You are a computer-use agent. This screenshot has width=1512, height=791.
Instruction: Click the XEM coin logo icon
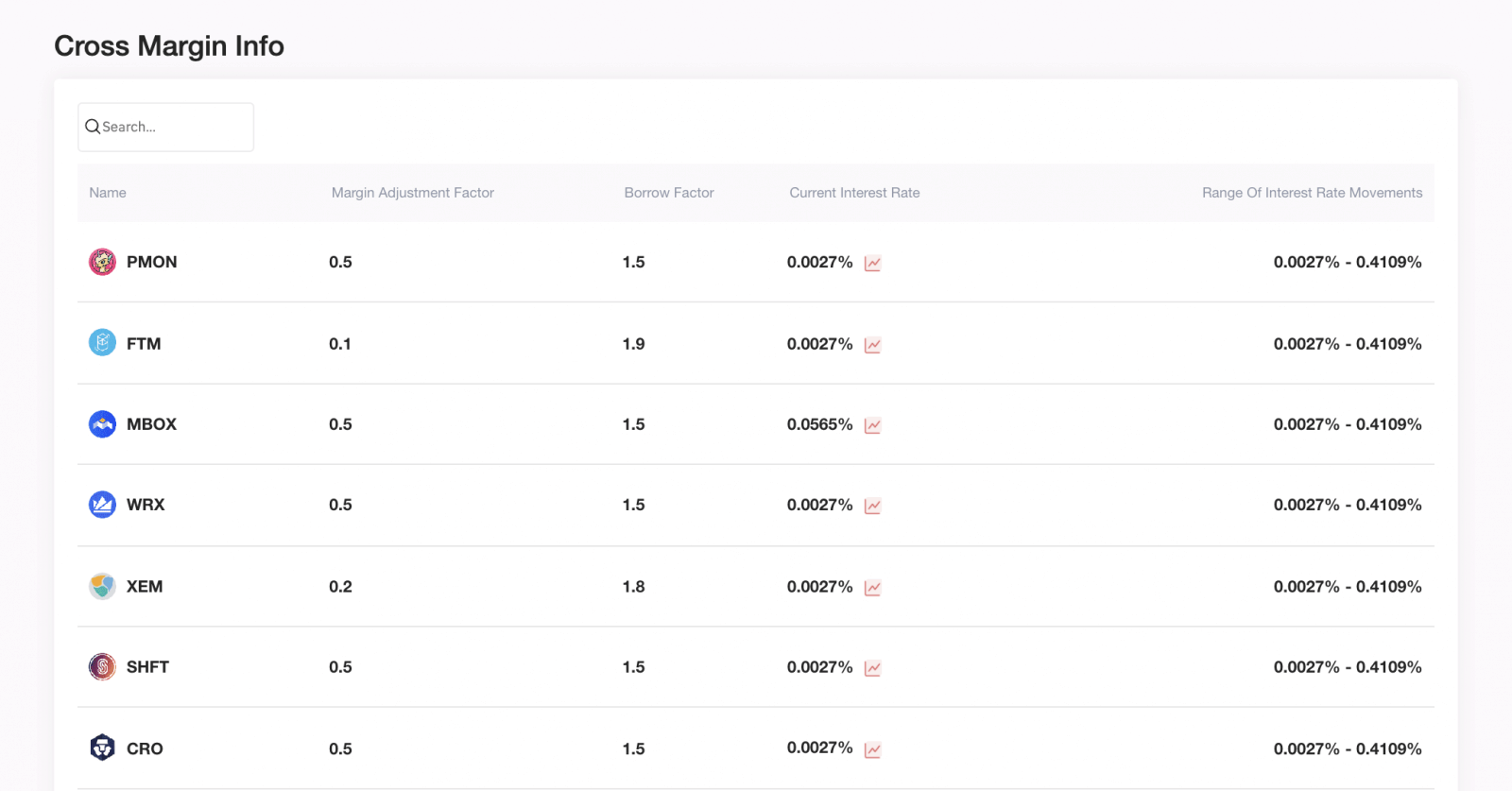pyautogui.click(x=102, y=586)
